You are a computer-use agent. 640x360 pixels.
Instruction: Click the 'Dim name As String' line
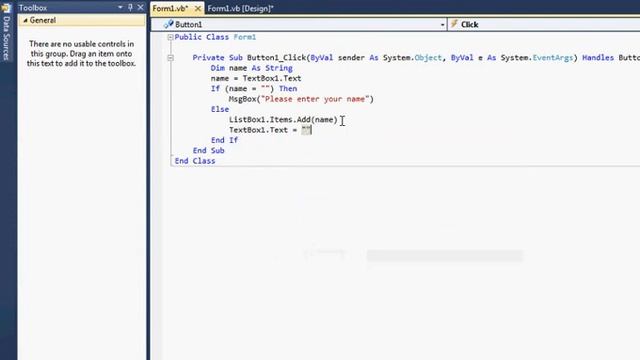251,68
